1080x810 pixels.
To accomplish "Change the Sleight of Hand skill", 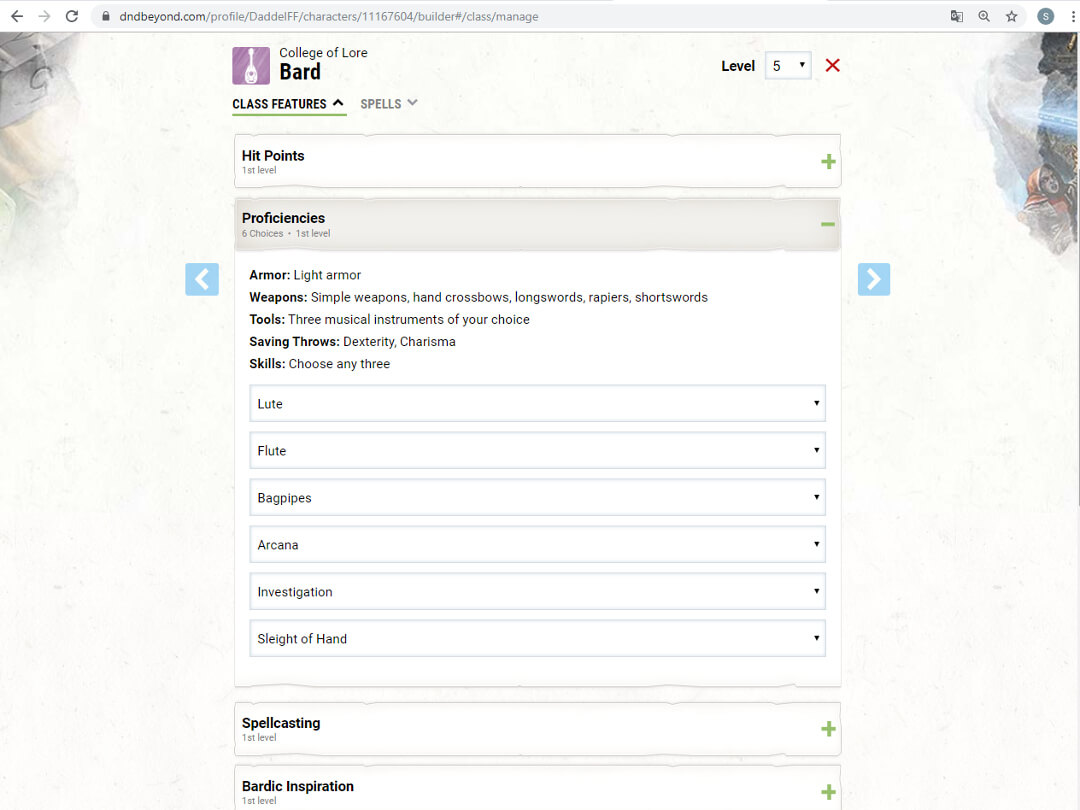I will click(537, 639).
